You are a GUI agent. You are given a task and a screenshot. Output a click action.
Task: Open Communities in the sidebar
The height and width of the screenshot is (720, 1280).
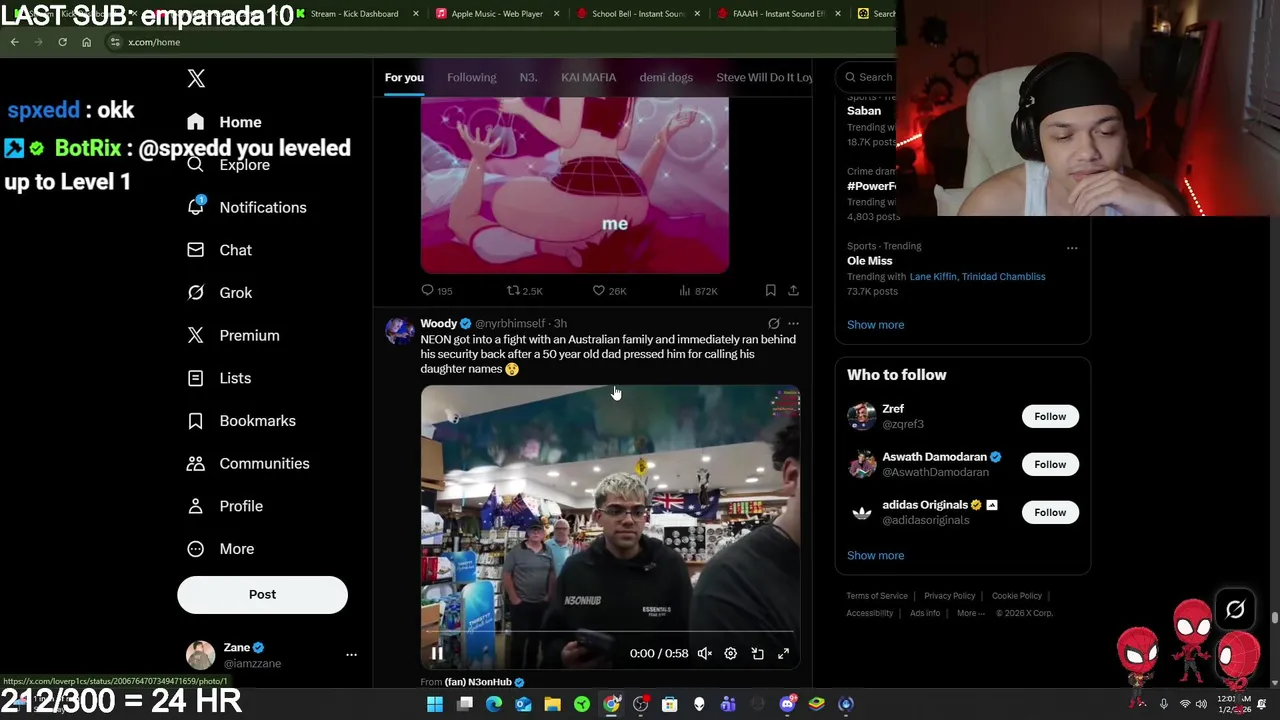coord(248,463)
